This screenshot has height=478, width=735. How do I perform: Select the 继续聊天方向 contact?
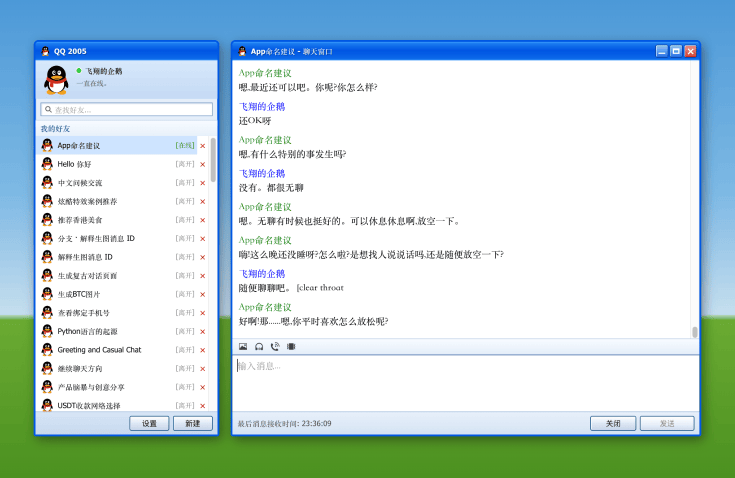click(x=116, y=368)
